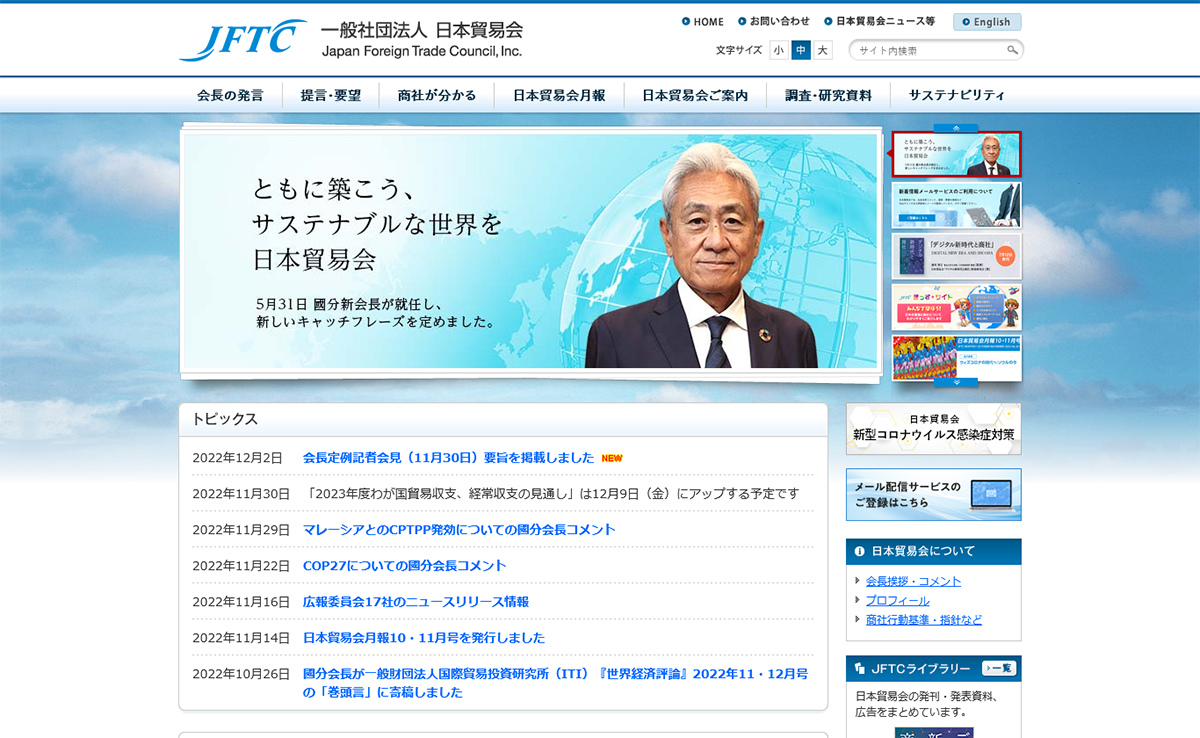The height and width of the screenshot is (738, 1200).
Task: Click the main chairman hero banner
Action: tap(530, 251)
